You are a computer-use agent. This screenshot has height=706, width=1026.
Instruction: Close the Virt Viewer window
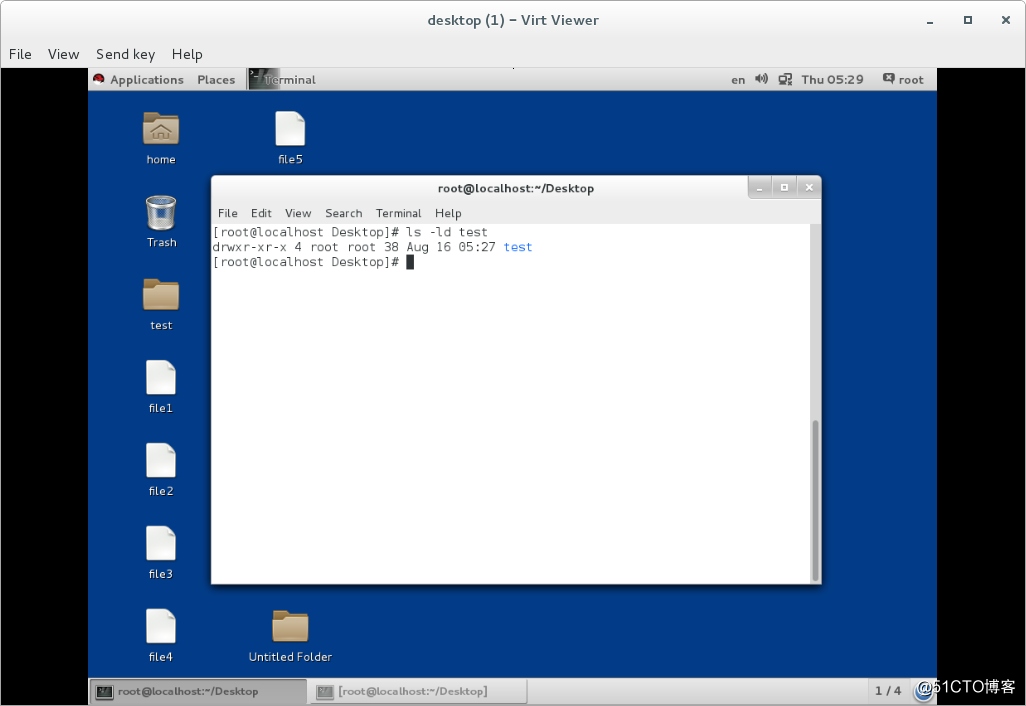point(1006,20)
